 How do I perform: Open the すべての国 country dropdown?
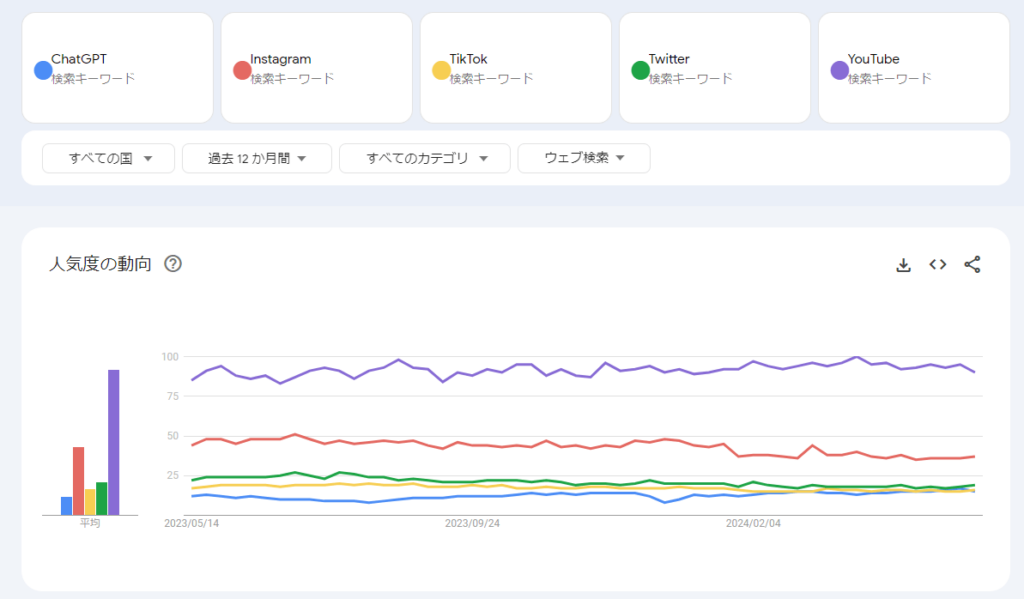pos(108,158)
